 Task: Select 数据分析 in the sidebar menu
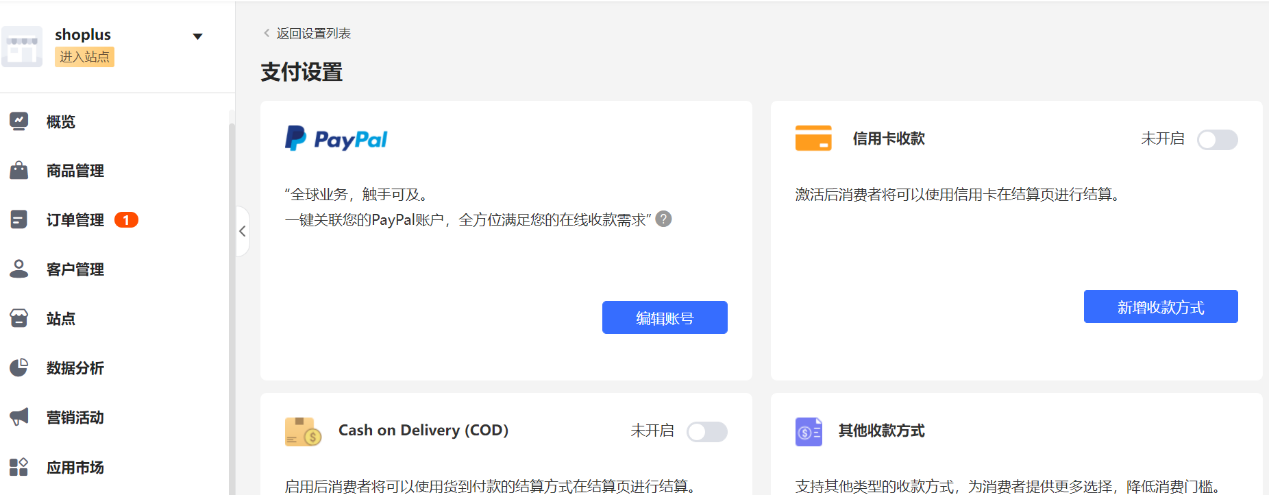75,368
